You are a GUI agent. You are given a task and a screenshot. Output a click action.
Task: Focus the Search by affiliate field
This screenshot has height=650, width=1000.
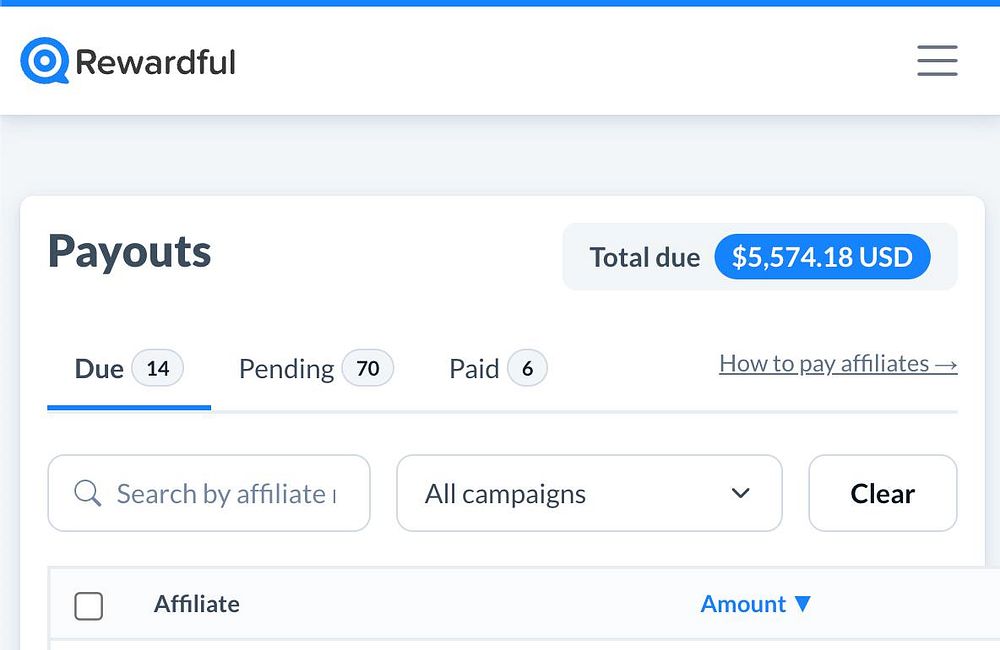coord(225,494)
